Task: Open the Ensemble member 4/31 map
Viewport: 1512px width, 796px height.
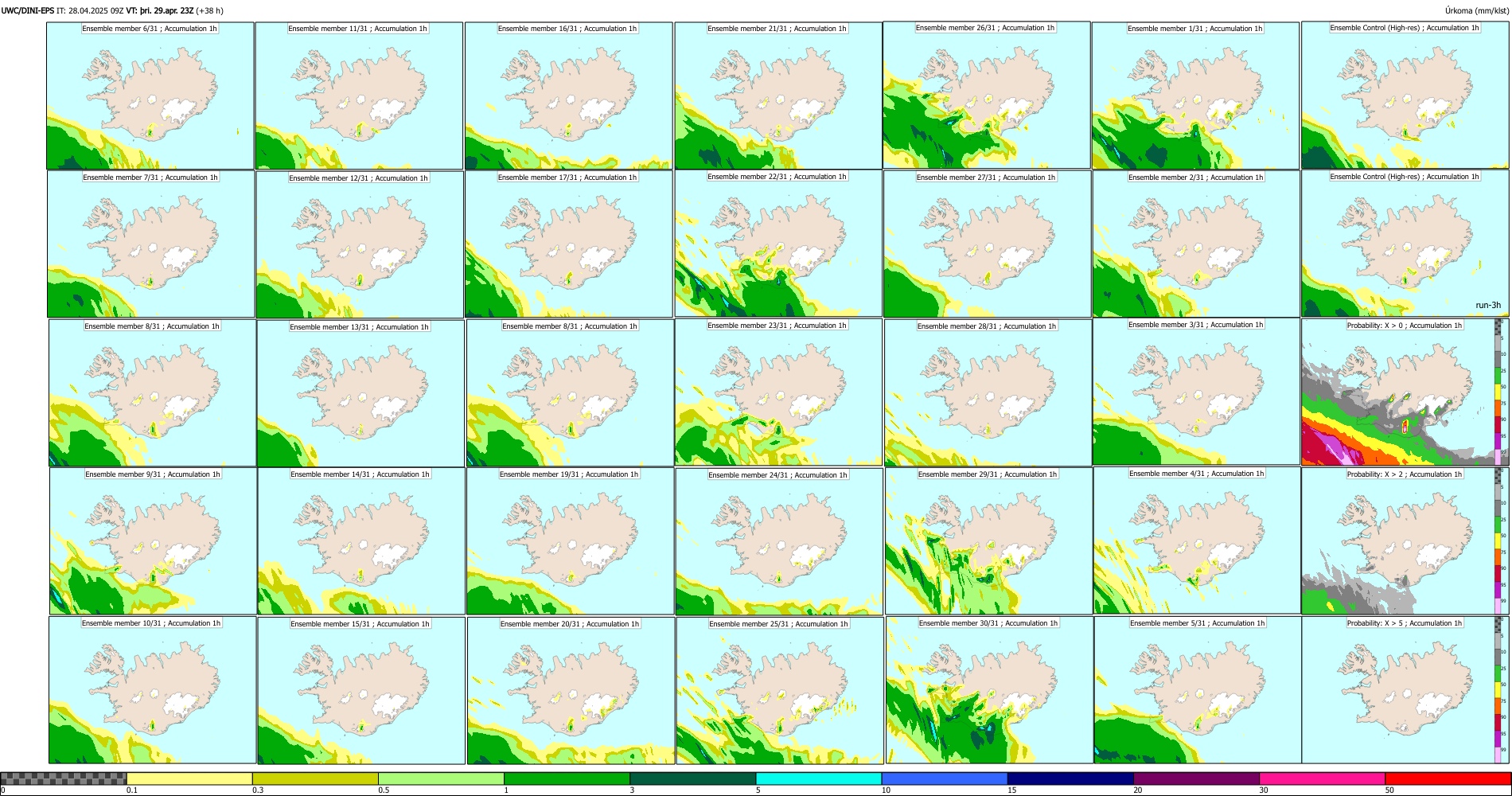Action: point(1197,540)
